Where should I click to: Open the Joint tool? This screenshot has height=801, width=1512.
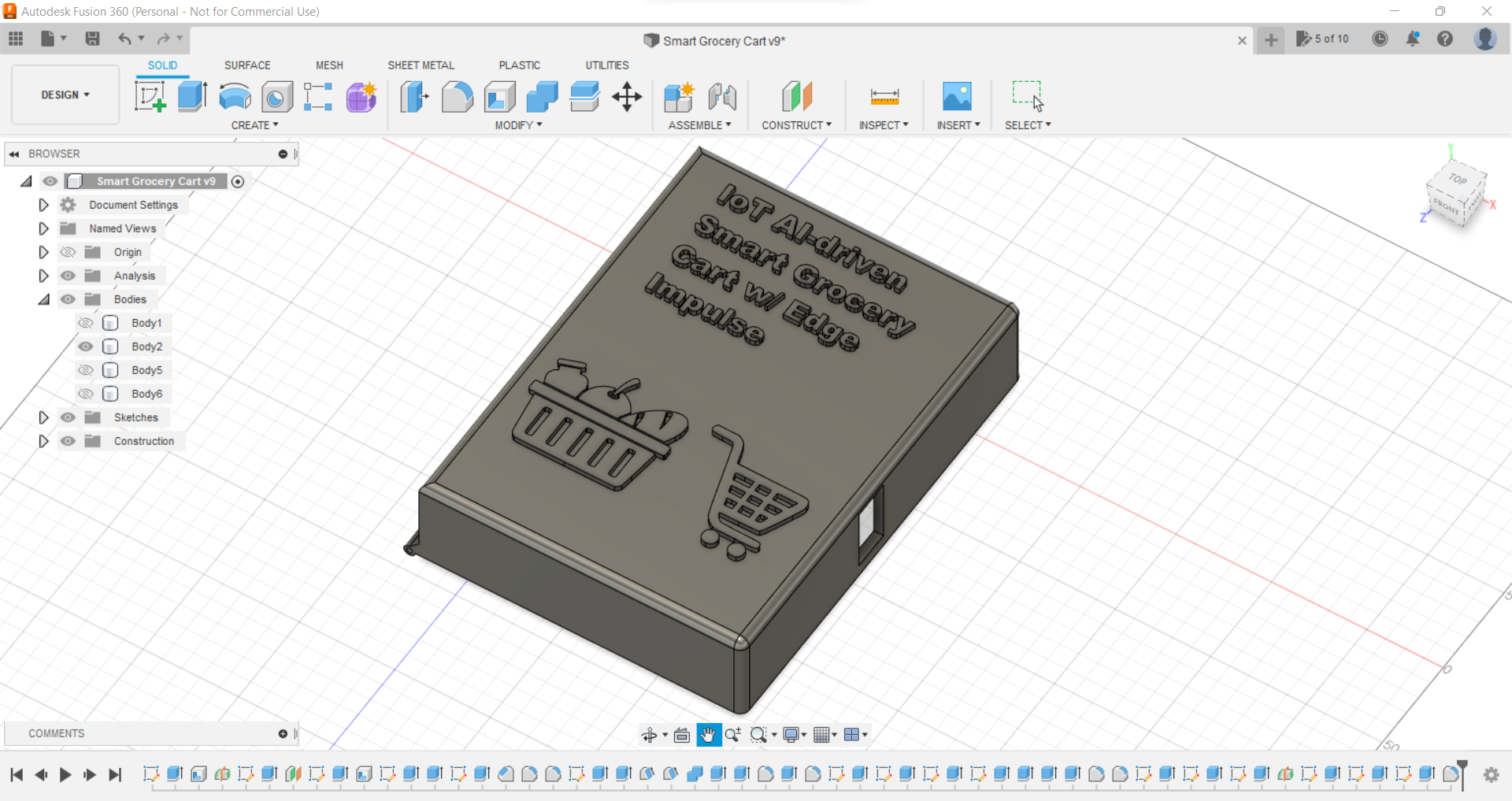[x=722, y=96]
